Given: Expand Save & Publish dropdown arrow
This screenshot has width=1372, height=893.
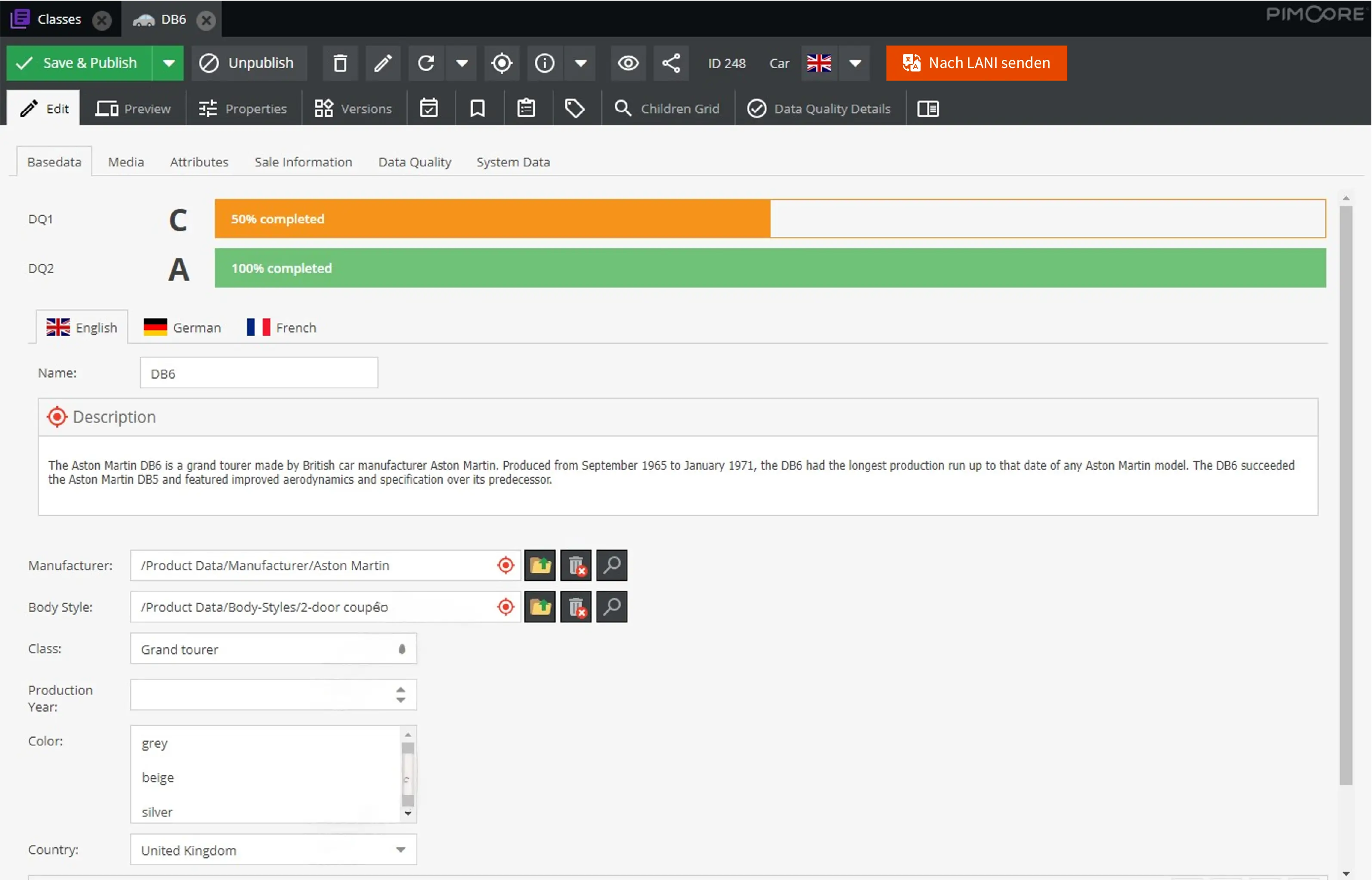Looking at the screenshot, I should (x=168, y=63).
